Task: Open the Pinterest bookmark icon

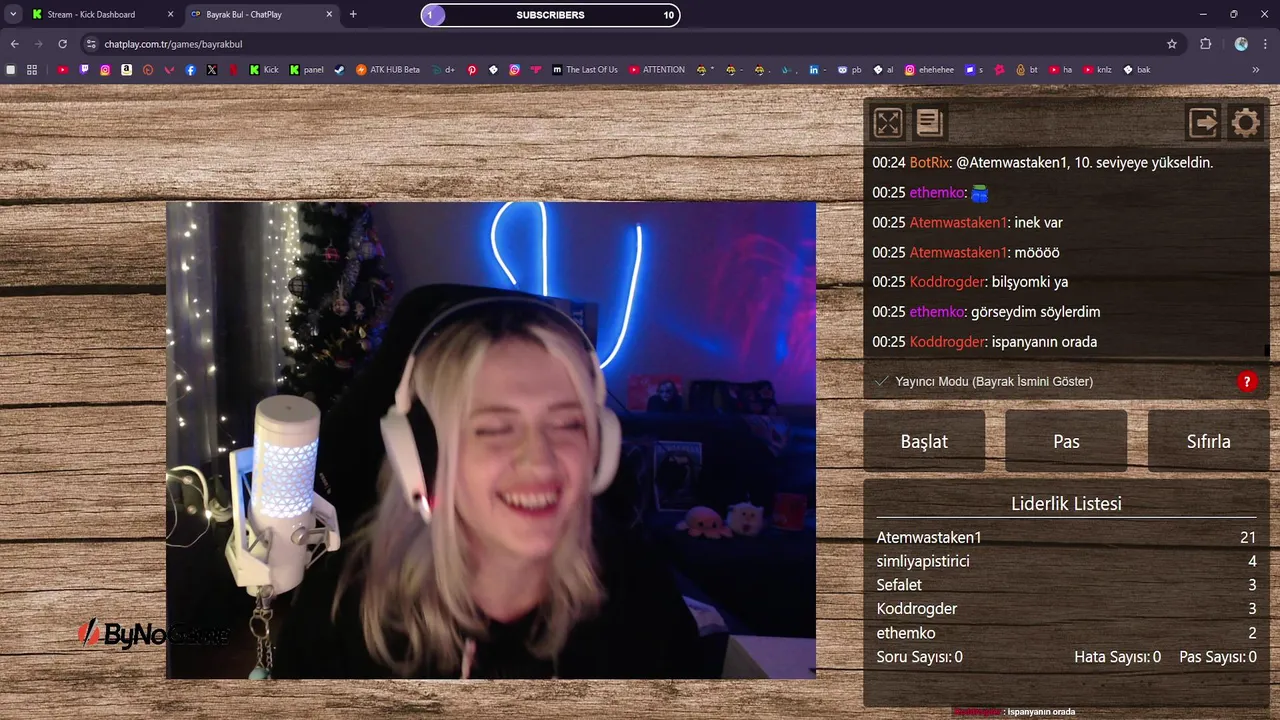Action: [x=472, y=70]
